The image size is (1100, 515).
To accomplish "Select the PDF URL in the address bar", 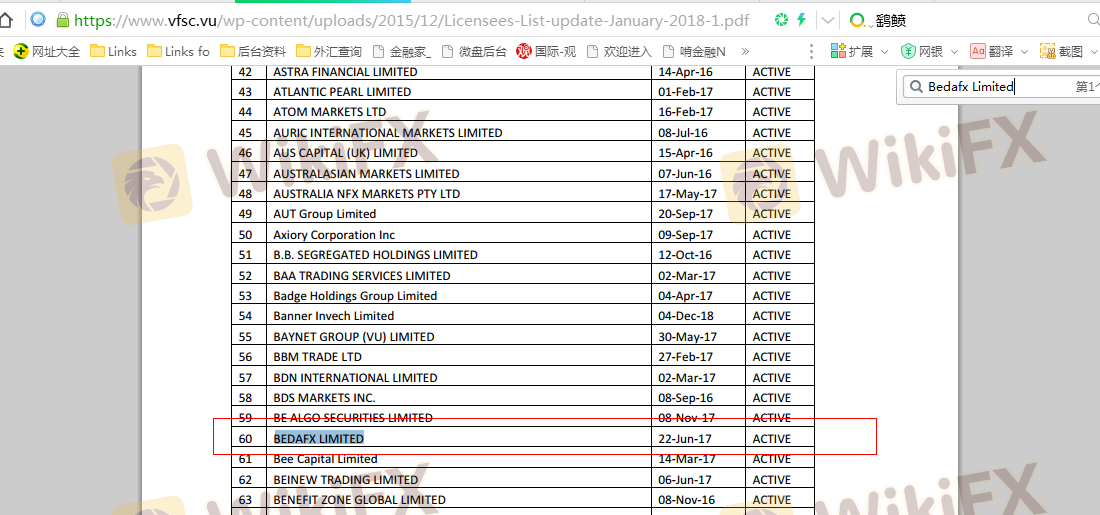I will coord(411,21).
